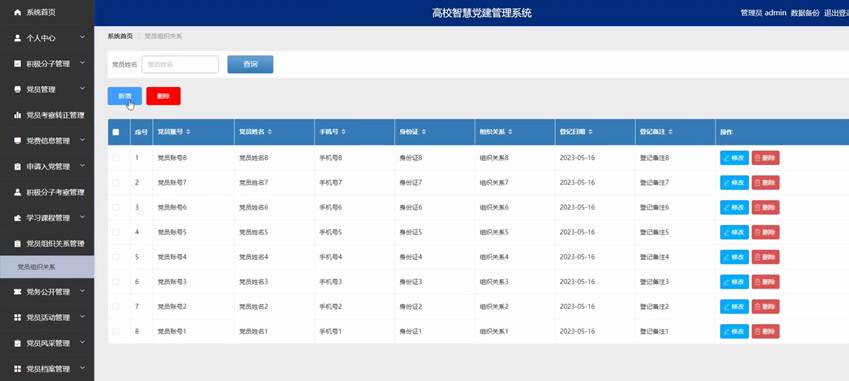The image size is (849, 381).
Task: Click the 2023-05-16 date in row 党员账号8
Action: pyautogui.click(x=577, y=158)
